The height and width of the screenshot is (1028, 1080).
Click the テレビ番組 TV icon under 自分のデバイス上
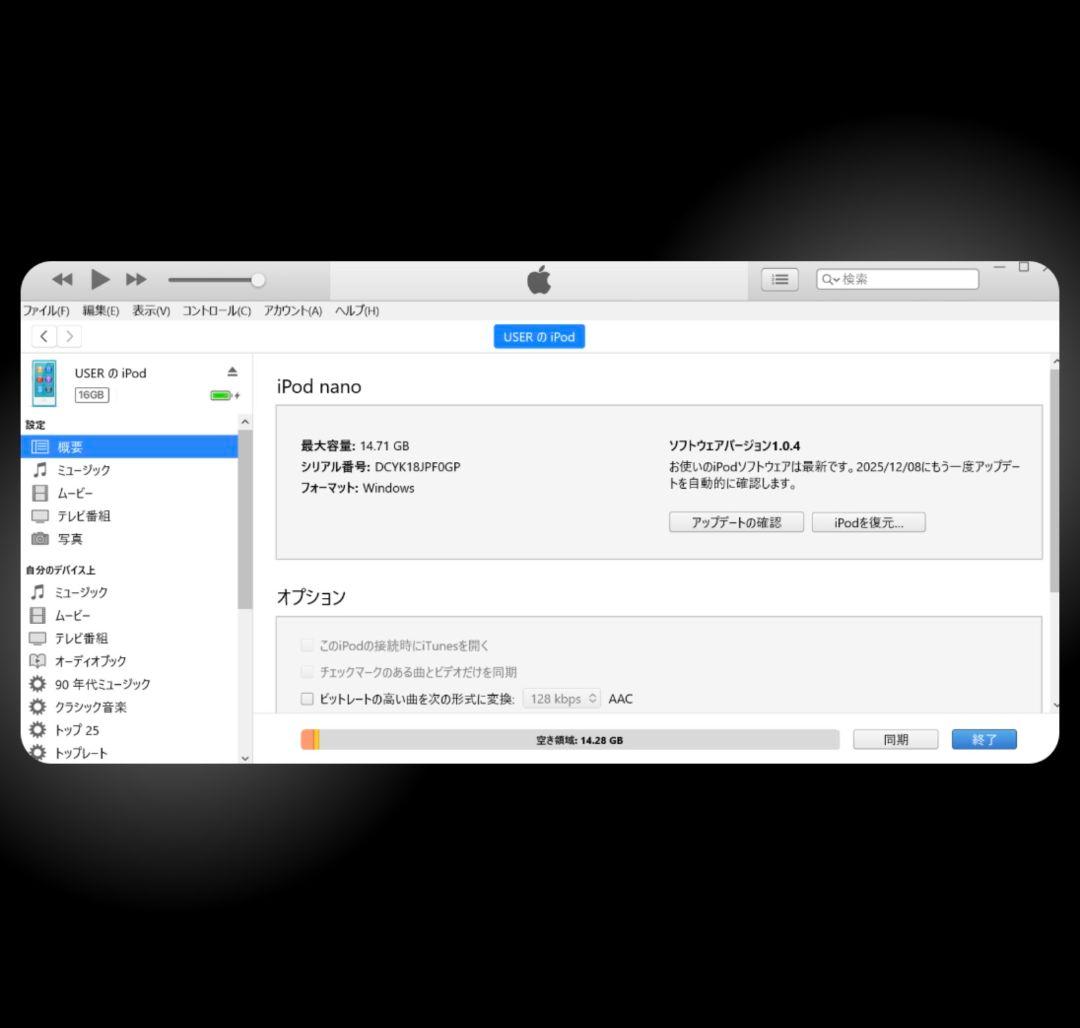click(40, 638)
